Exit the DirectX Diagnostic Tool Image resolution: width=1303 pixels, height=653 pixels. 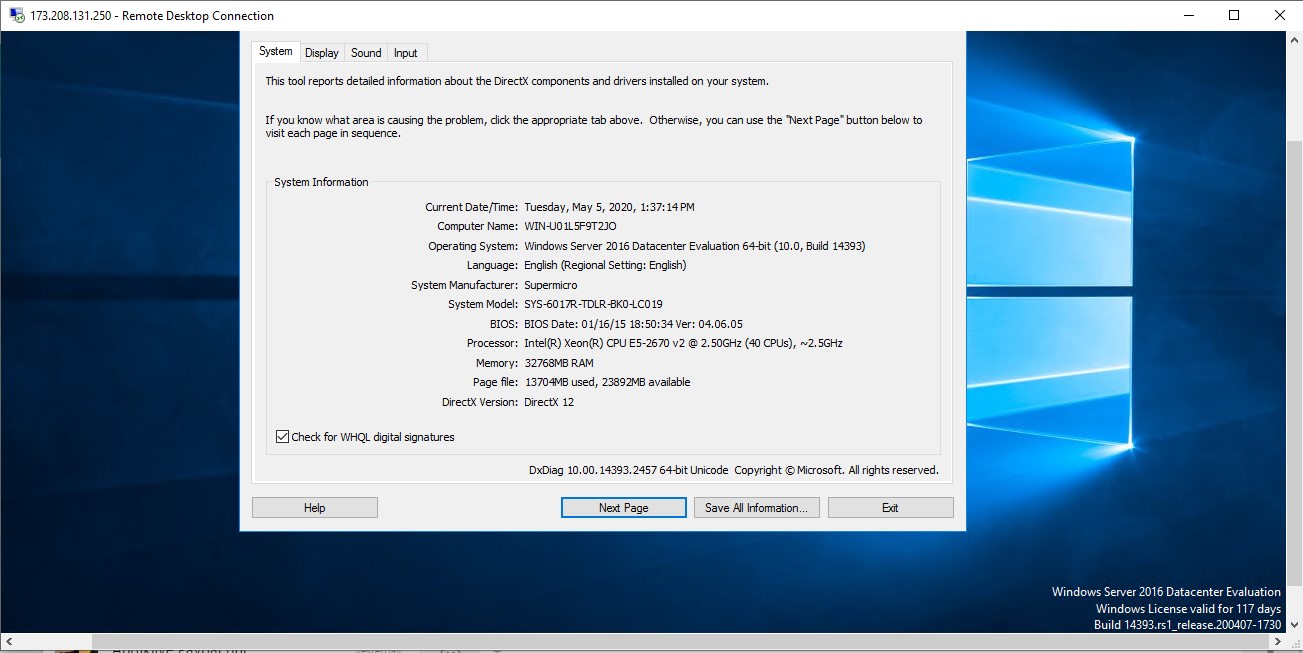pos(890,508)
